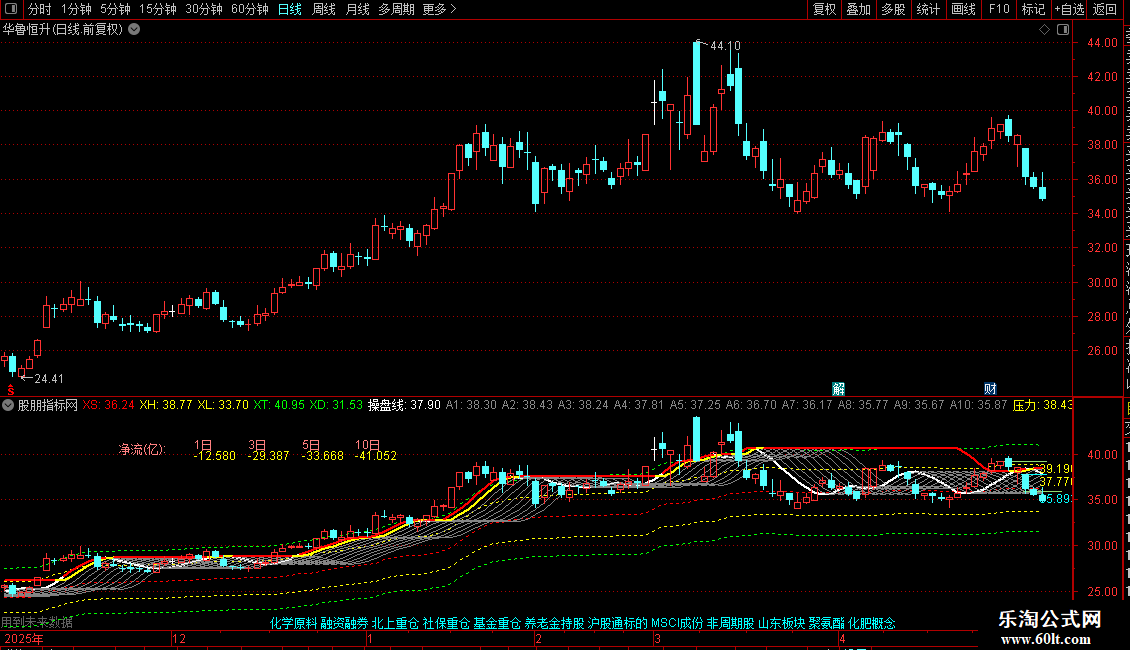Click the 2025年 label on the time axis
The height and width of the screenshot is (650, 1130).
click(x=24, y=639)
